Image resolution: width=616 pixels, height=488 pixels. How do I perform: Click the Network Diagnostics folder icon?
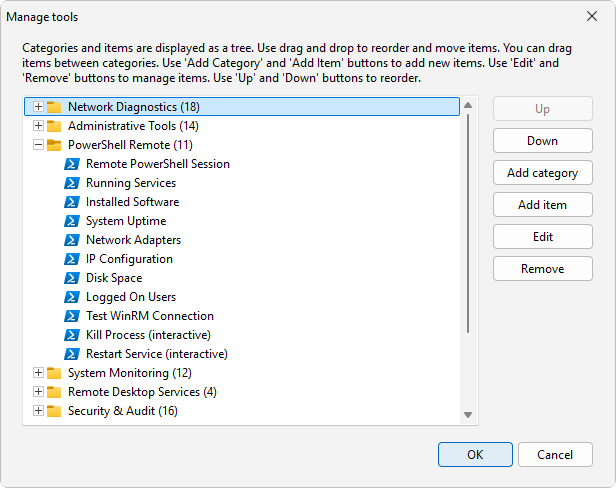pyautogui.click(x=54, y=107)
